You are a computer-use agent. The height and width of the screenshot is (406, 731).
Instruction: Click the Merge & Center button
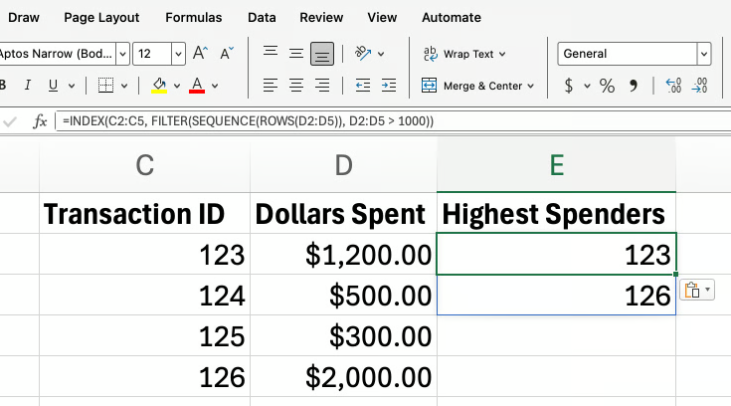point(478,86)
